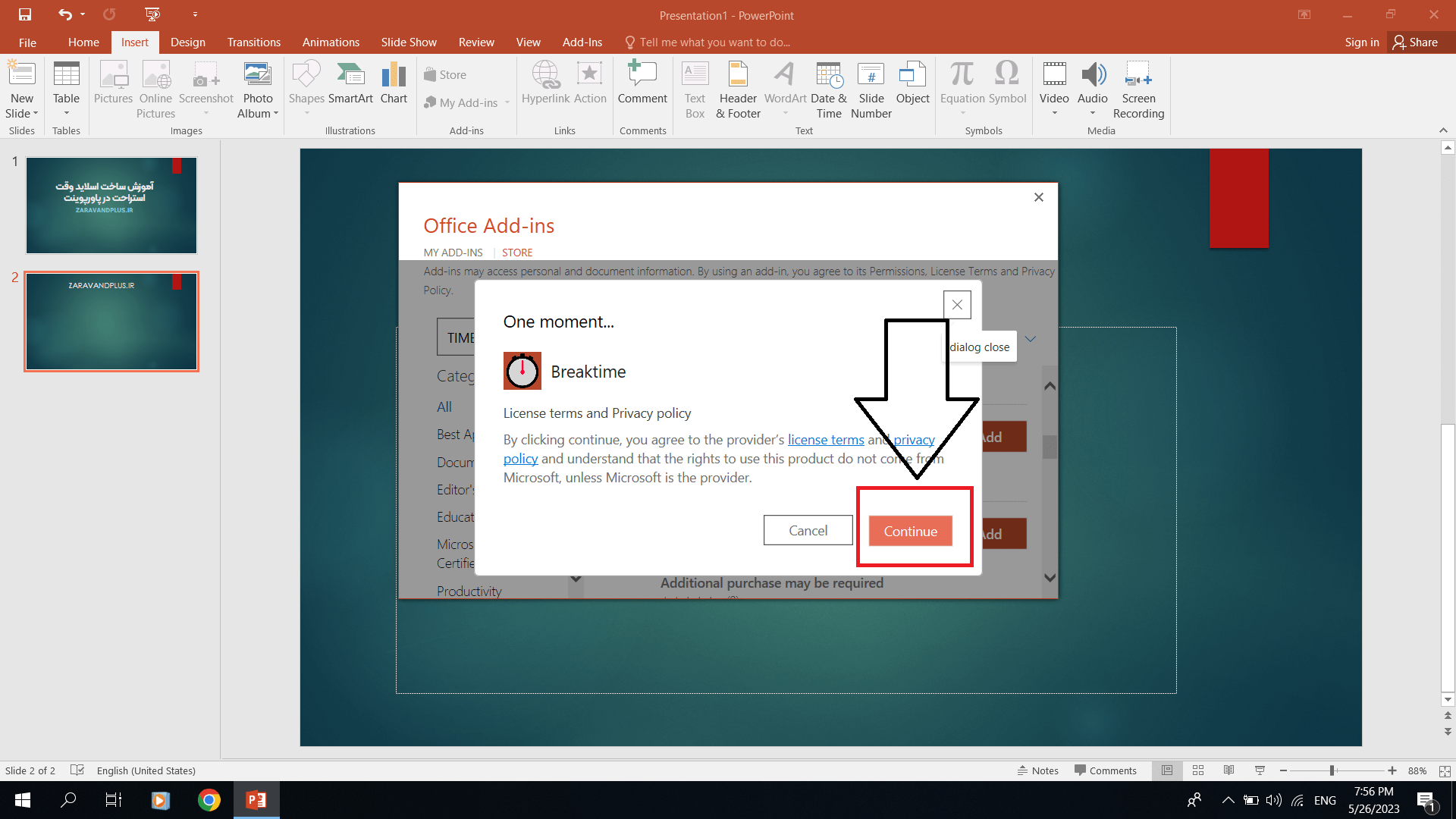
Task: Switch to the Slide Show tab
Action: click(x=409, y=42)
